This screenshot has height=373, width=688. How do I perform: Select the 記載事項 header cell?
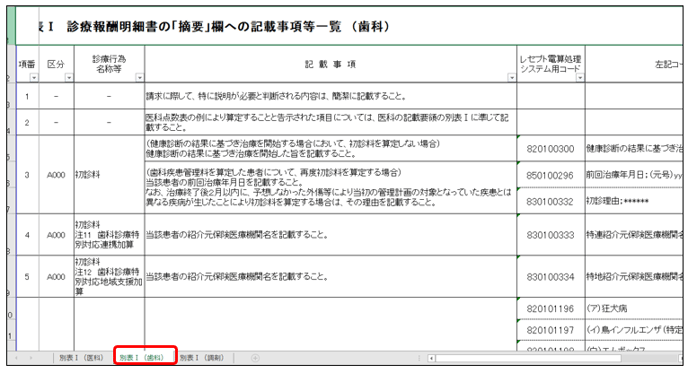[330, 64]
